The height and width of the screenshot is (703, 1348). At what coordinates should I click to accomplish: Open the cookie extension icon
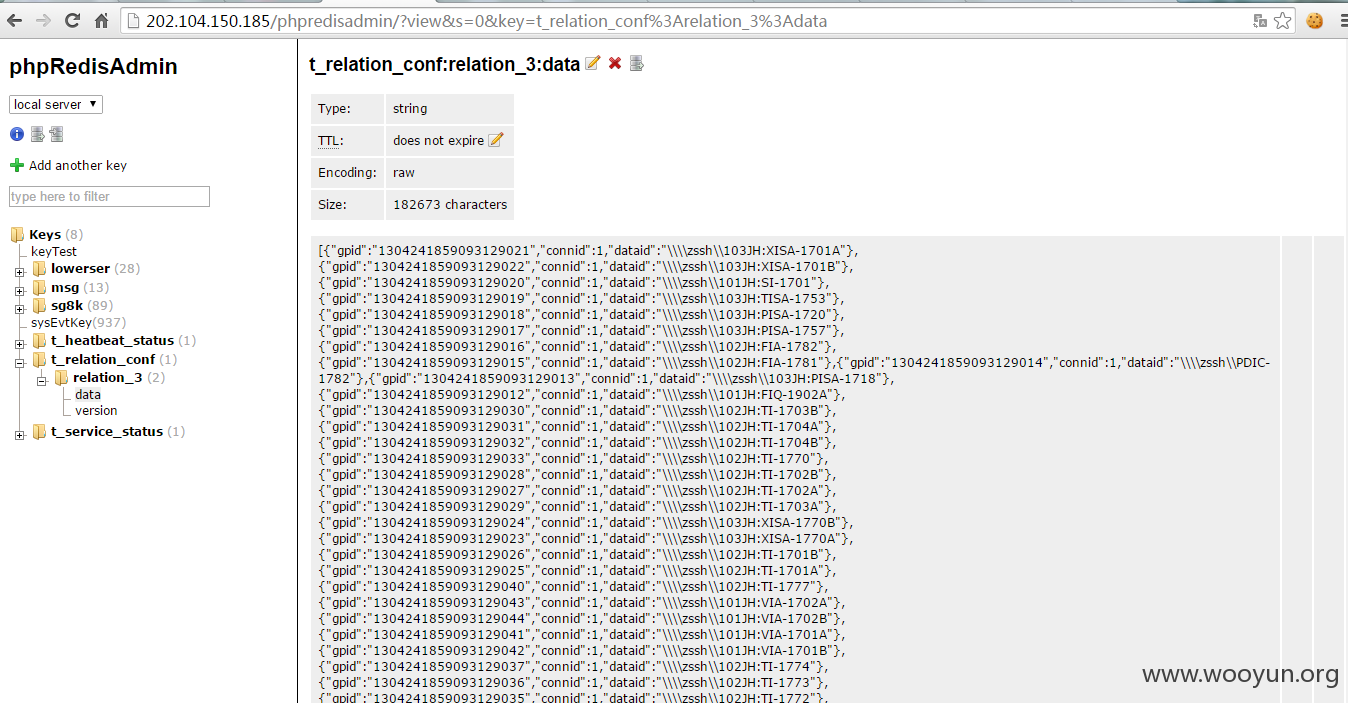1314,20
